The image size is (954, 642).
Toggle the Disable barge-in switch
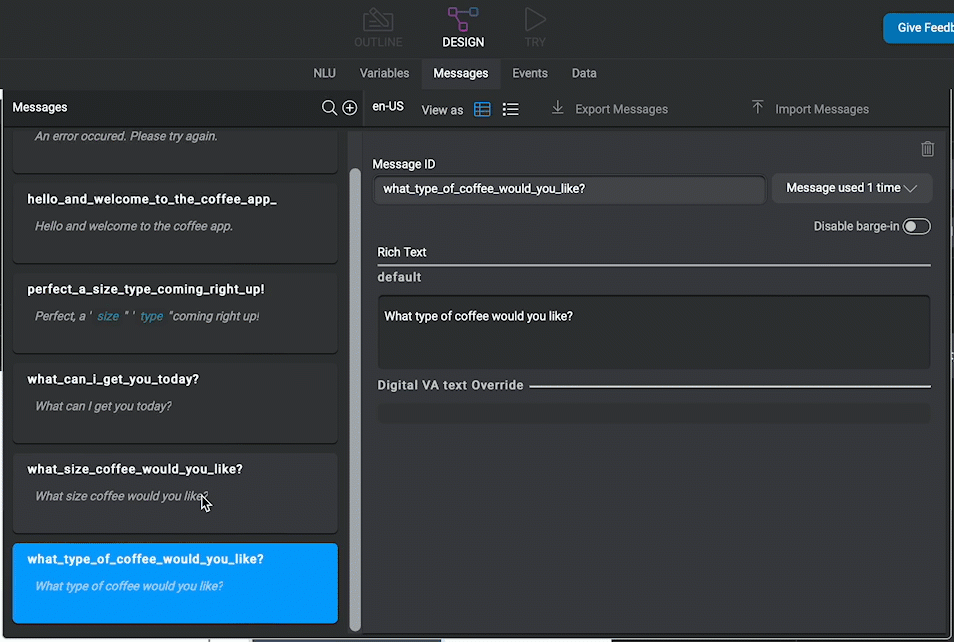916,226
